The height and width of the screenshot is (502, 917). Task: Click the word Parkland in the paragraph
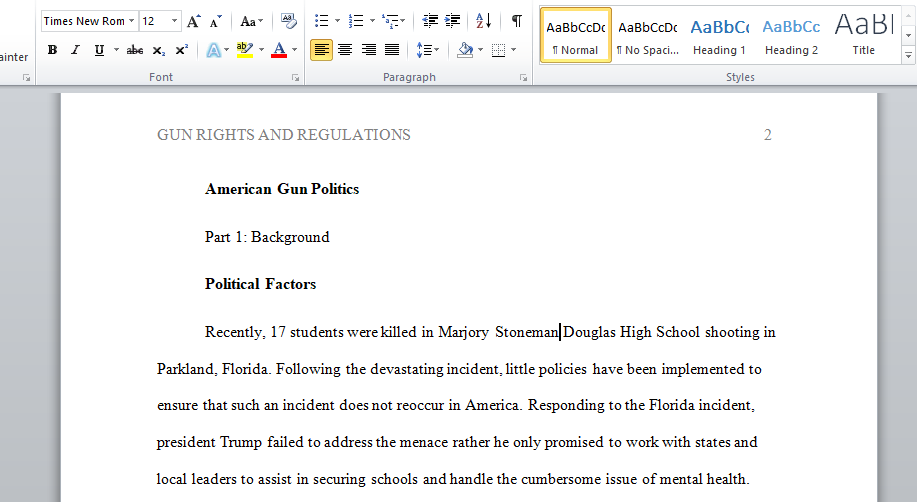[187, 369]
